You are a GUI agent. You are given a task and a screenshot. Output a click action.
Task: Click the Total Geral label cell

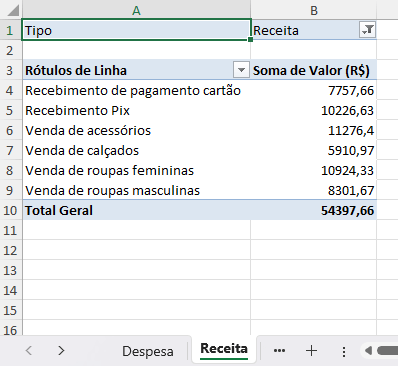[x=136, y=210]
